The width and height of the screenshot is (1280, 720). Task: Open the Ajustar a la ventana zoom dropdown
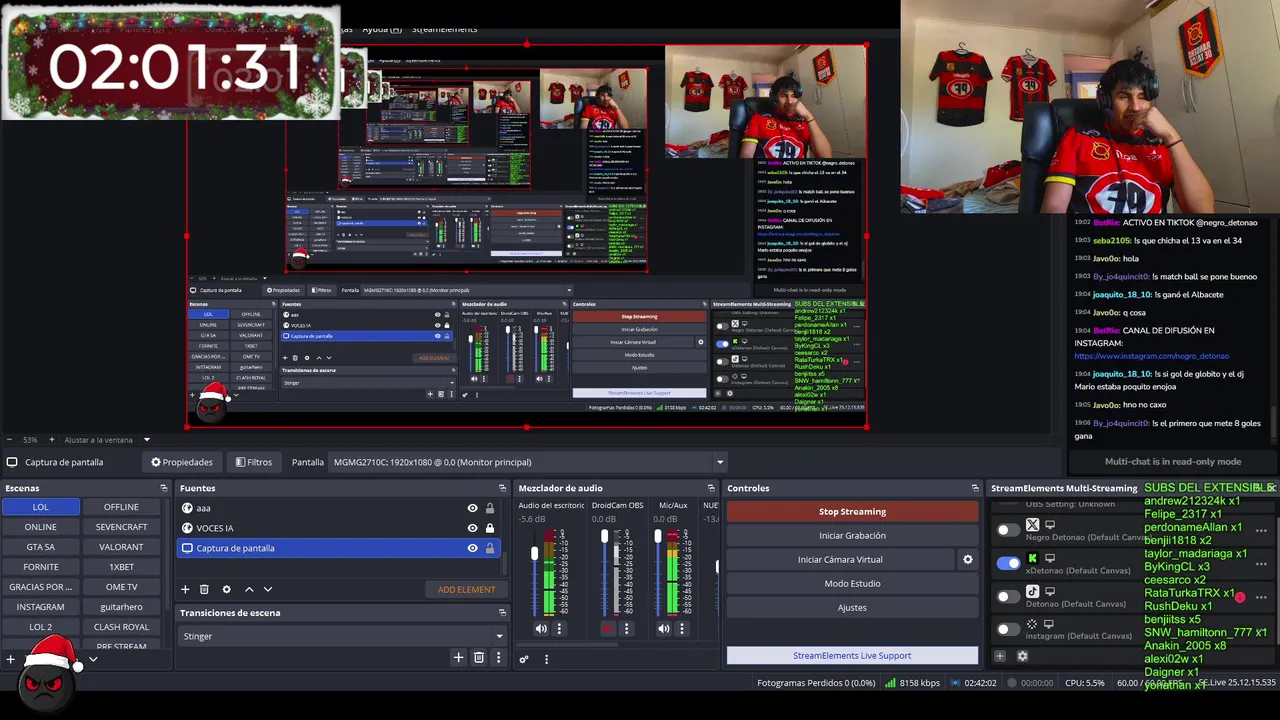[146, 440]
